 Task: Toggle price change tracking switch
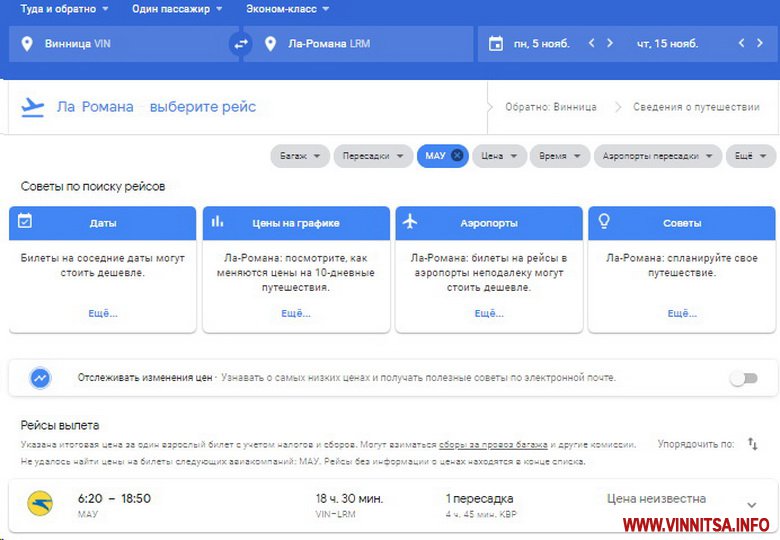click(743, 378)
